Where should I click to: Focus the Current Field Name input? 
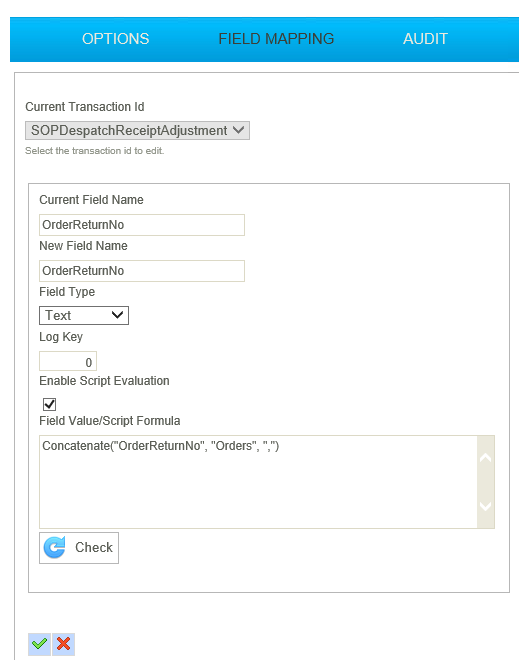pyautogui.click(x=142, y=225)
